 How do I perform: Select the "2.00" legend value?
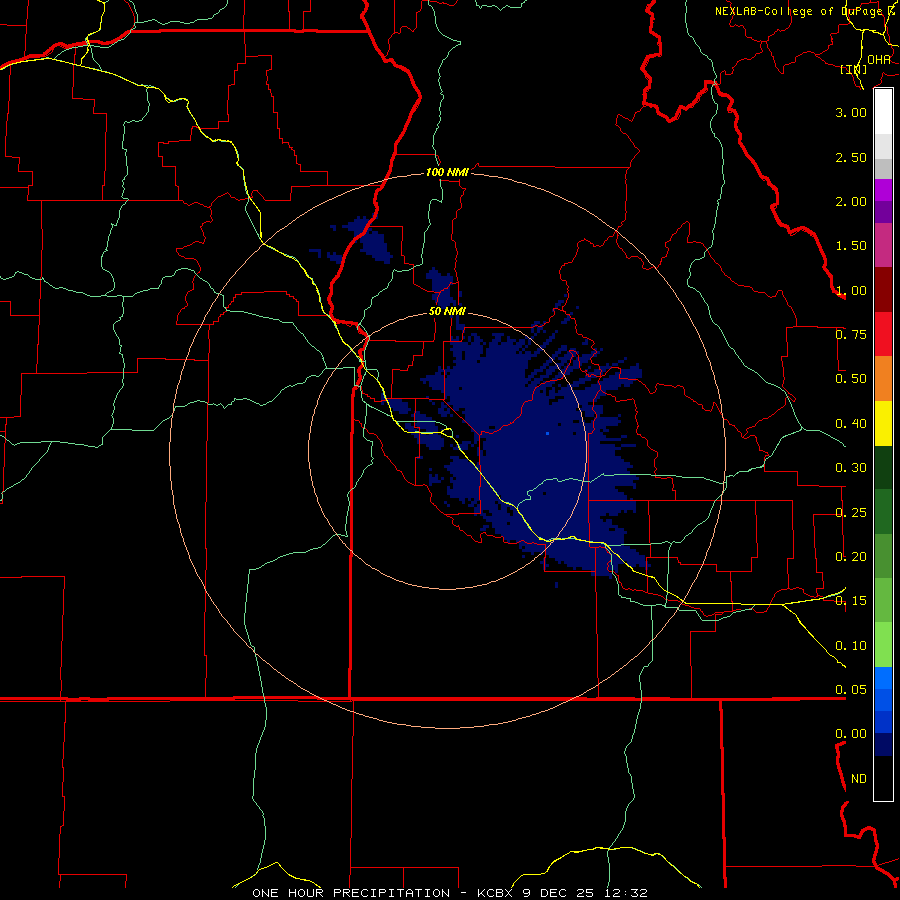coord(851,201)
